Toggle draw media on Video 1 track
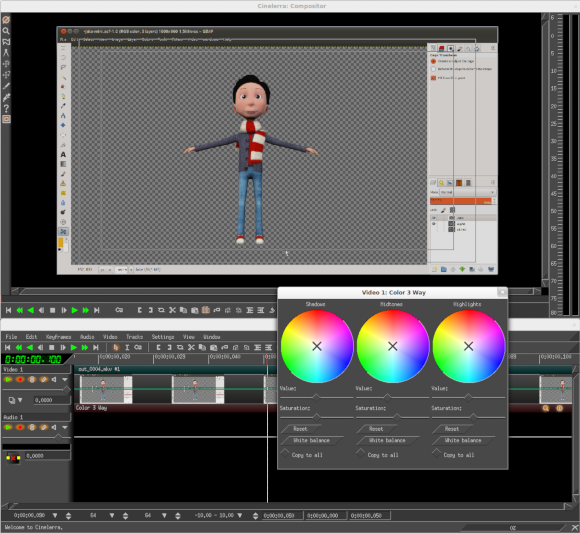Image resolution: width=580 pixels, height=533 pixels. coord(44,379)
